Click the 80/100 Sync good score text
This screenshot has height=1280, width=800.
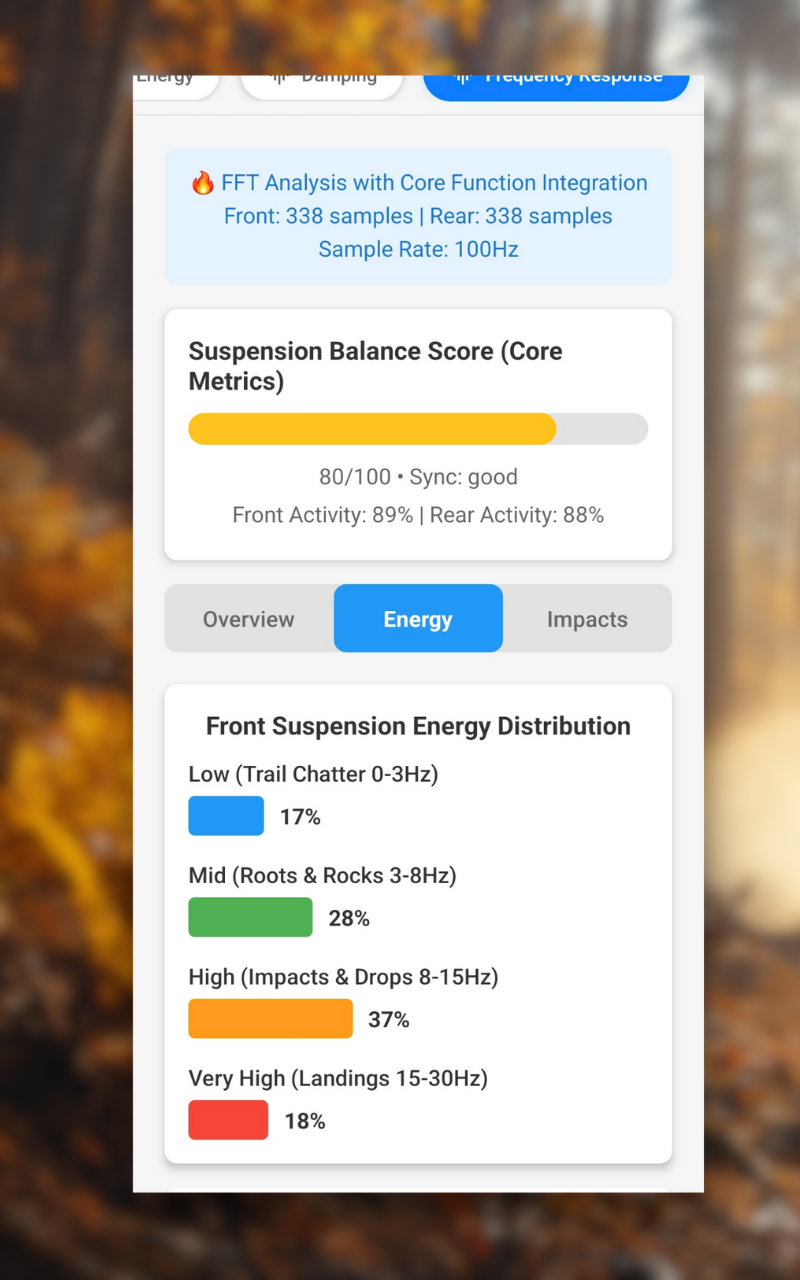[x=418, y=477]
